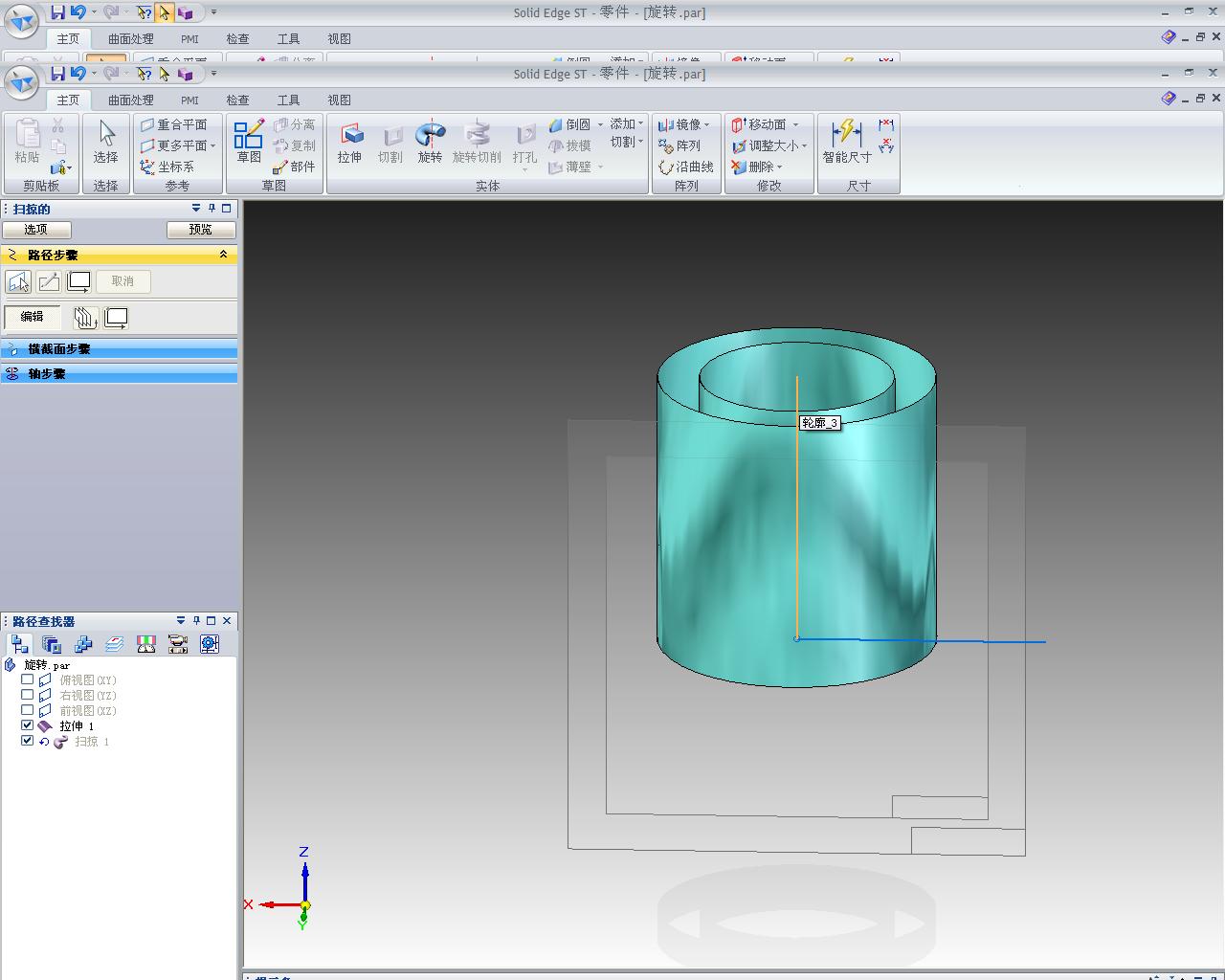Choose Coincident Plane (重合平面)
The image size is (1225, 980).
tap(174, 124)
